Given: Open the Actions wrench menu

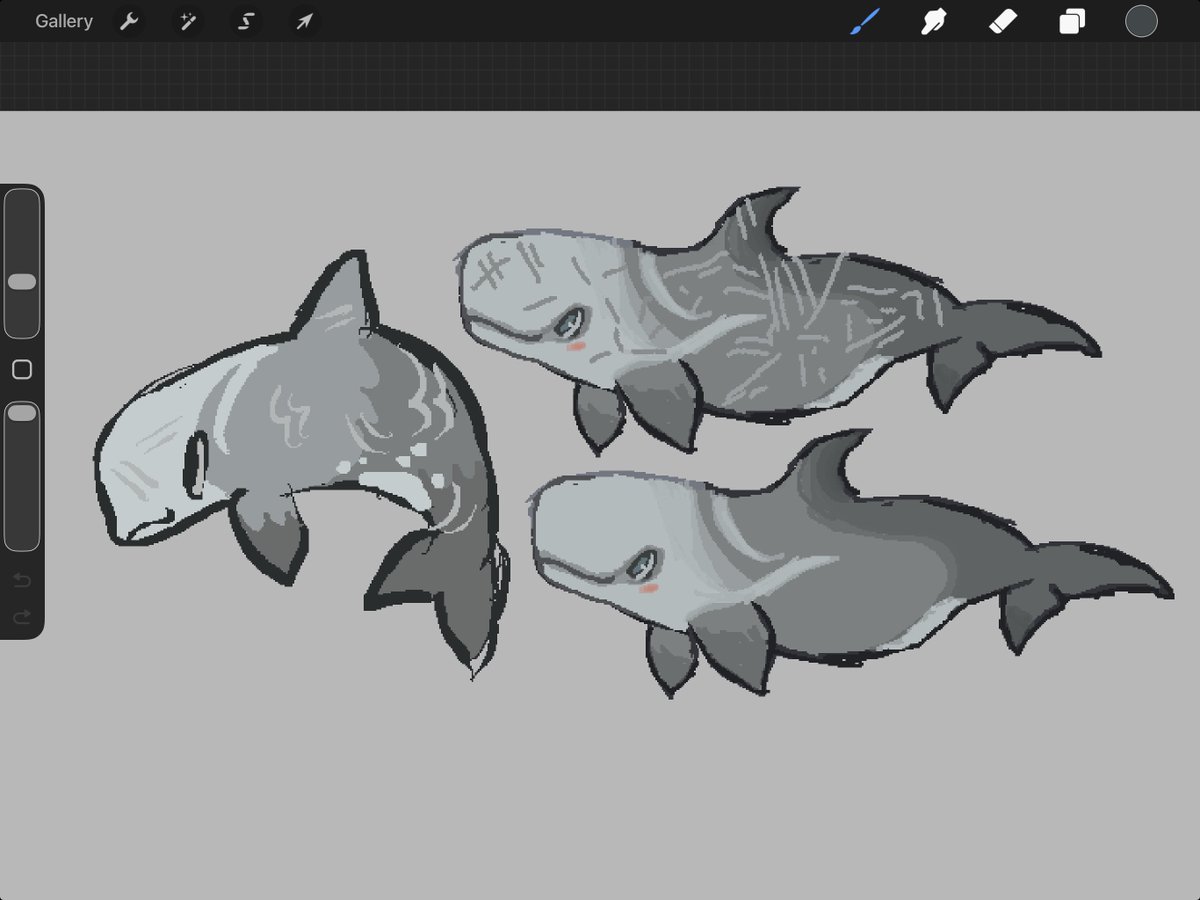Looking at the screenshot, I should [x=129, y=21].
